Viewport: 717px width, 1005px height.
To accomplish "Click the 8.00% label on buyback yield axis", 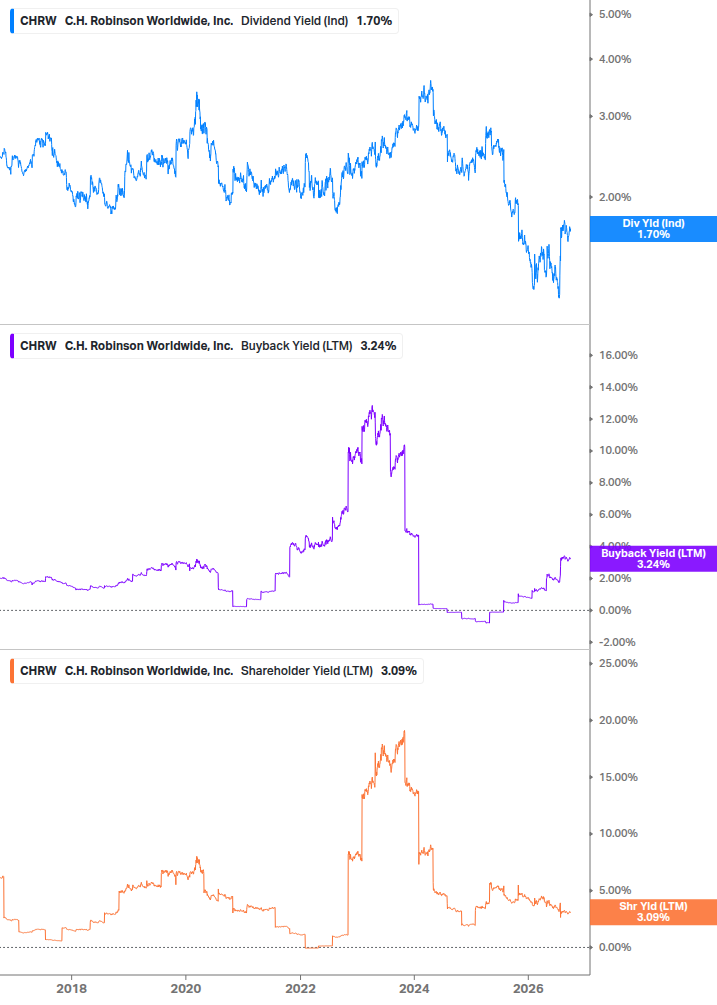I will (615, 482).
